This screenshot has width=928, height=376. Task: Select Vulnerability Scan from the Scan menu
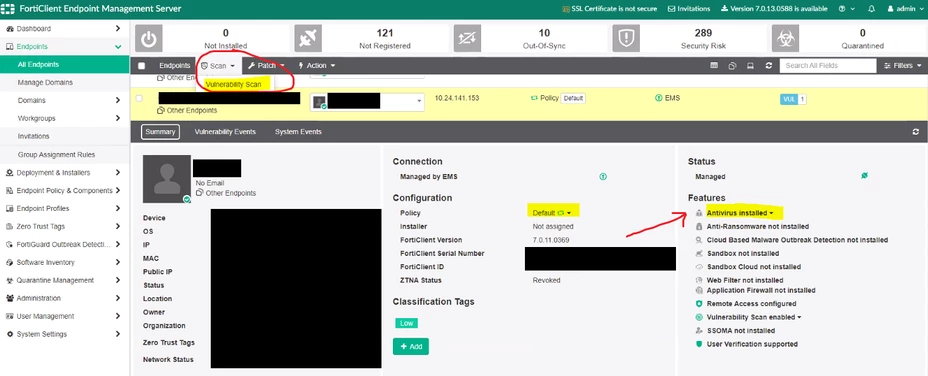click(233, 85)
